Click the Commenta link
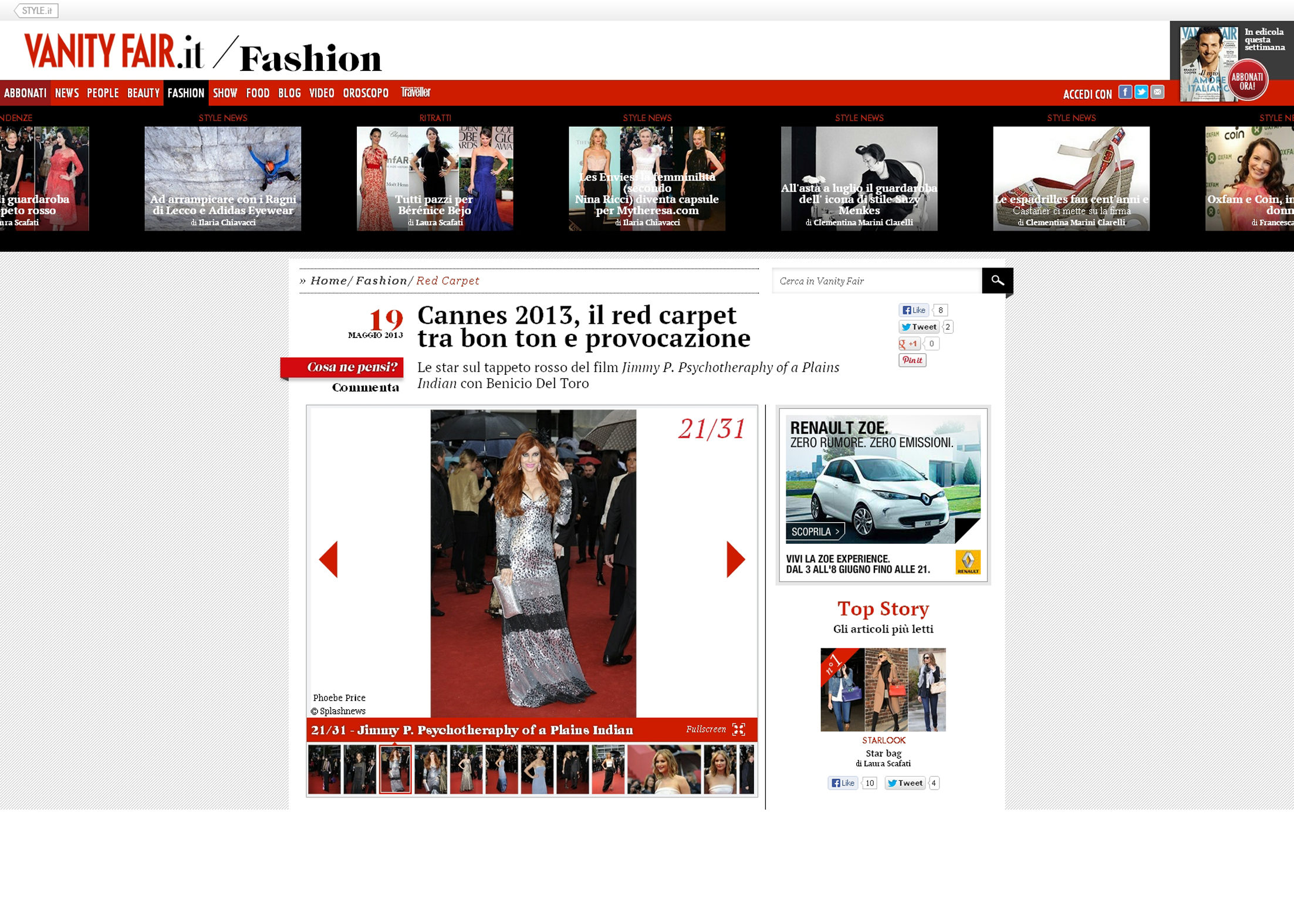Screen dimensions: 1294x924 point(365,387)
